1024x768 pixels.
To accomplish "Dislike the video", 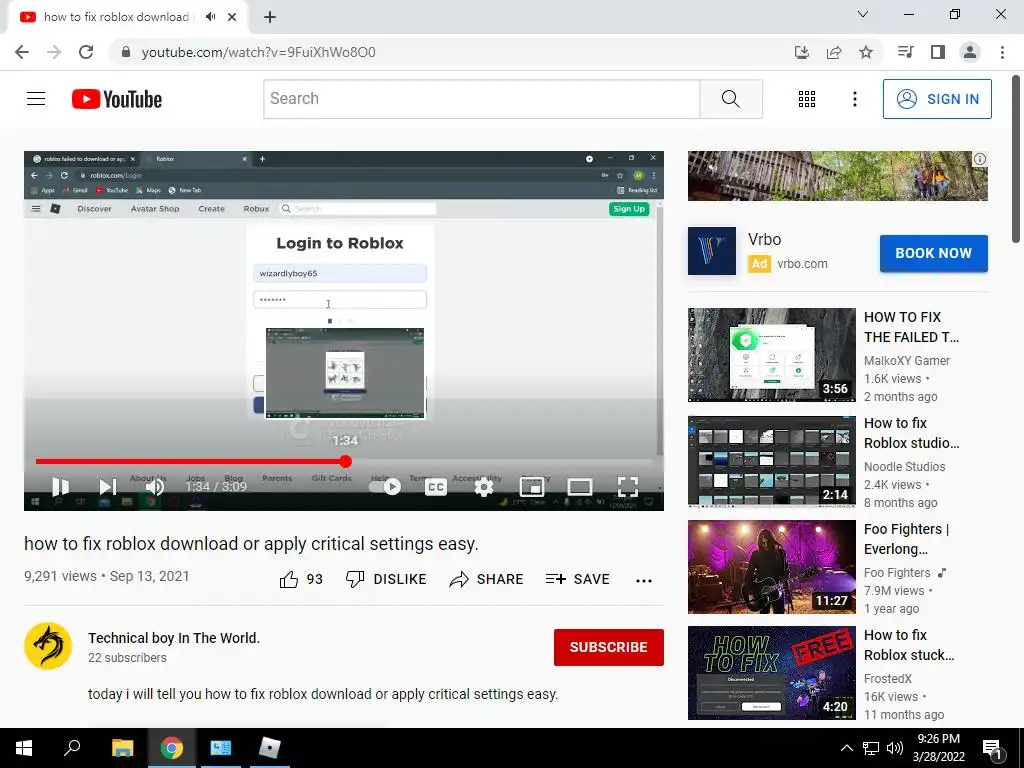I will tap(386, 579).
